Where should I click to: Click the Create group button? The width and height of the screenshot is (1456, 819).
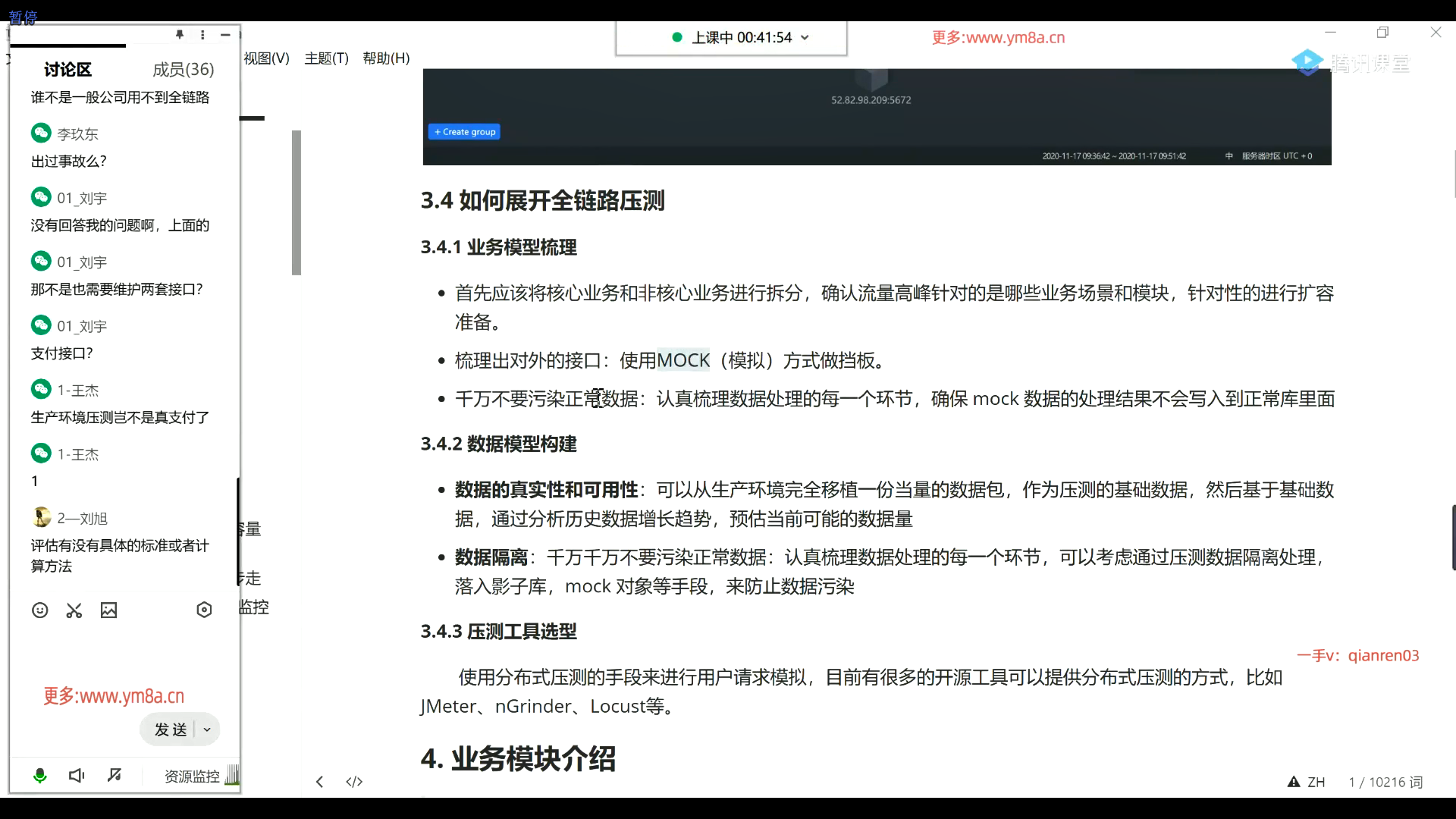point(464,132)
